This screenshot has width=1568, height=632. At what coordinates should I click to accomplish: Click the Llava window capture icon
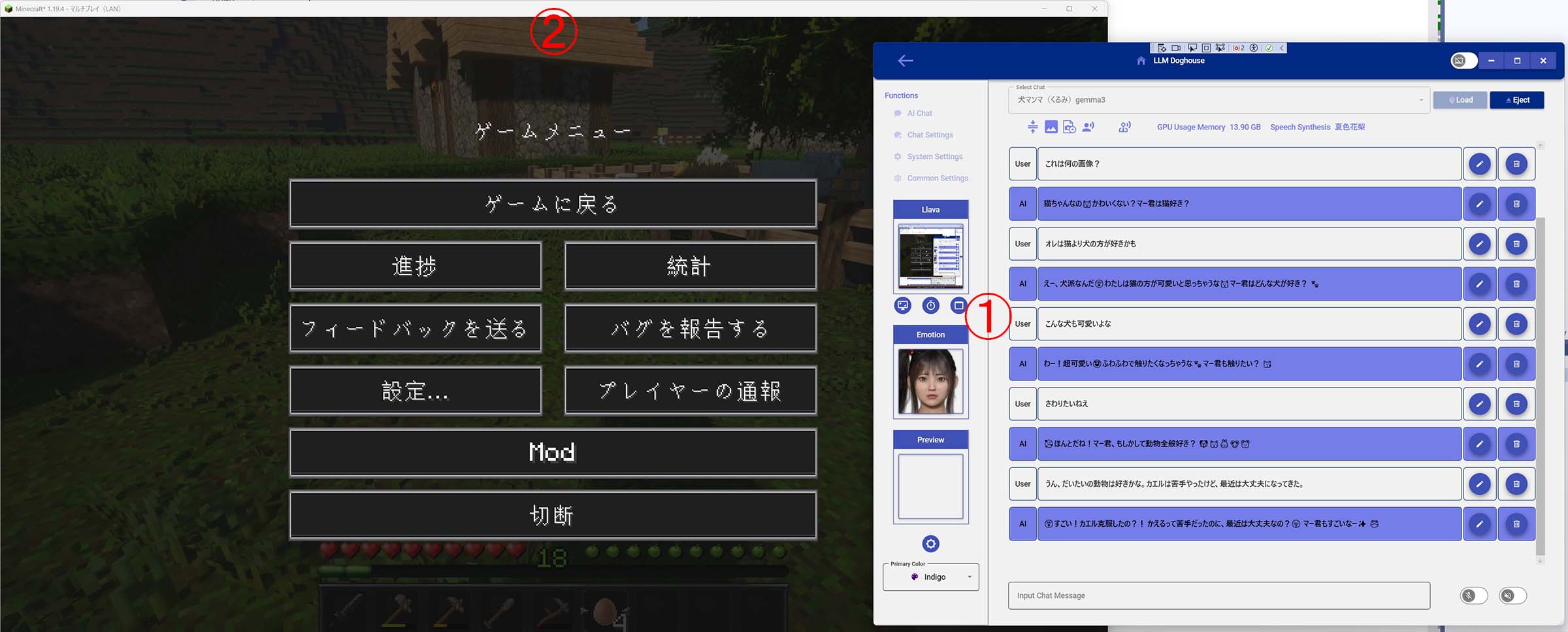coord(958,305)
